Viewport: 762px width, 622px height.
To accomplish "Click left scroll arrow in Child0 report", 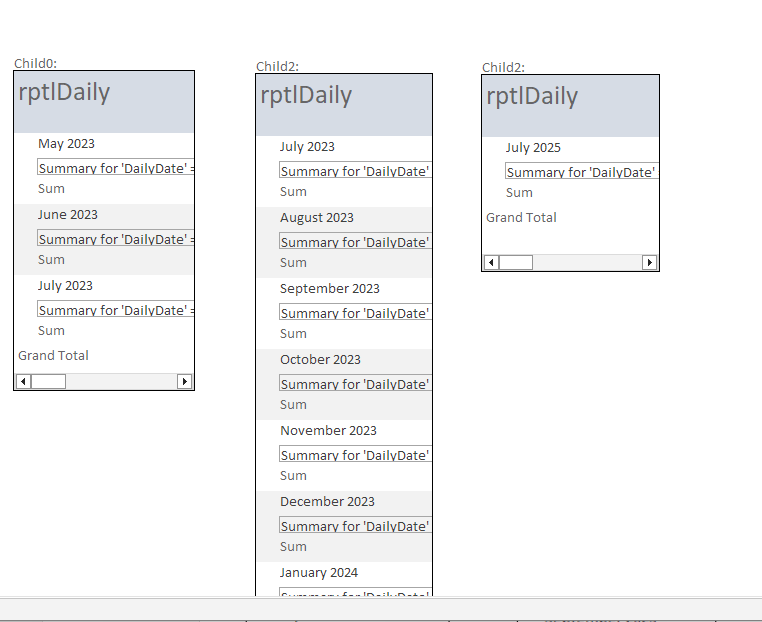I will click(22, 381).
